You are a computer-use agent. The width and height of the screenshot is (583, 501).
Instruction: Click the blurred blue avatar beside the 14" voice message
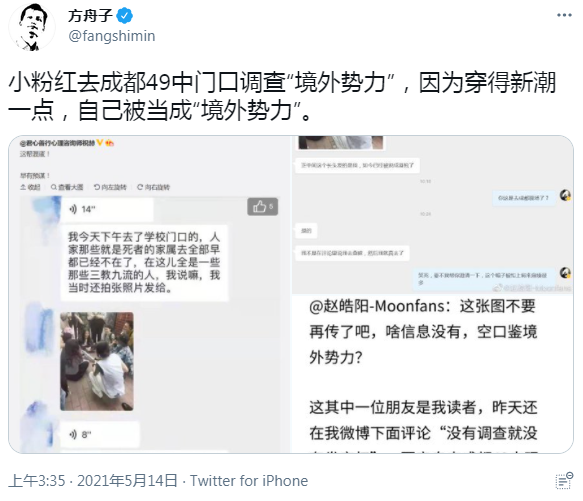click(46, 209)
